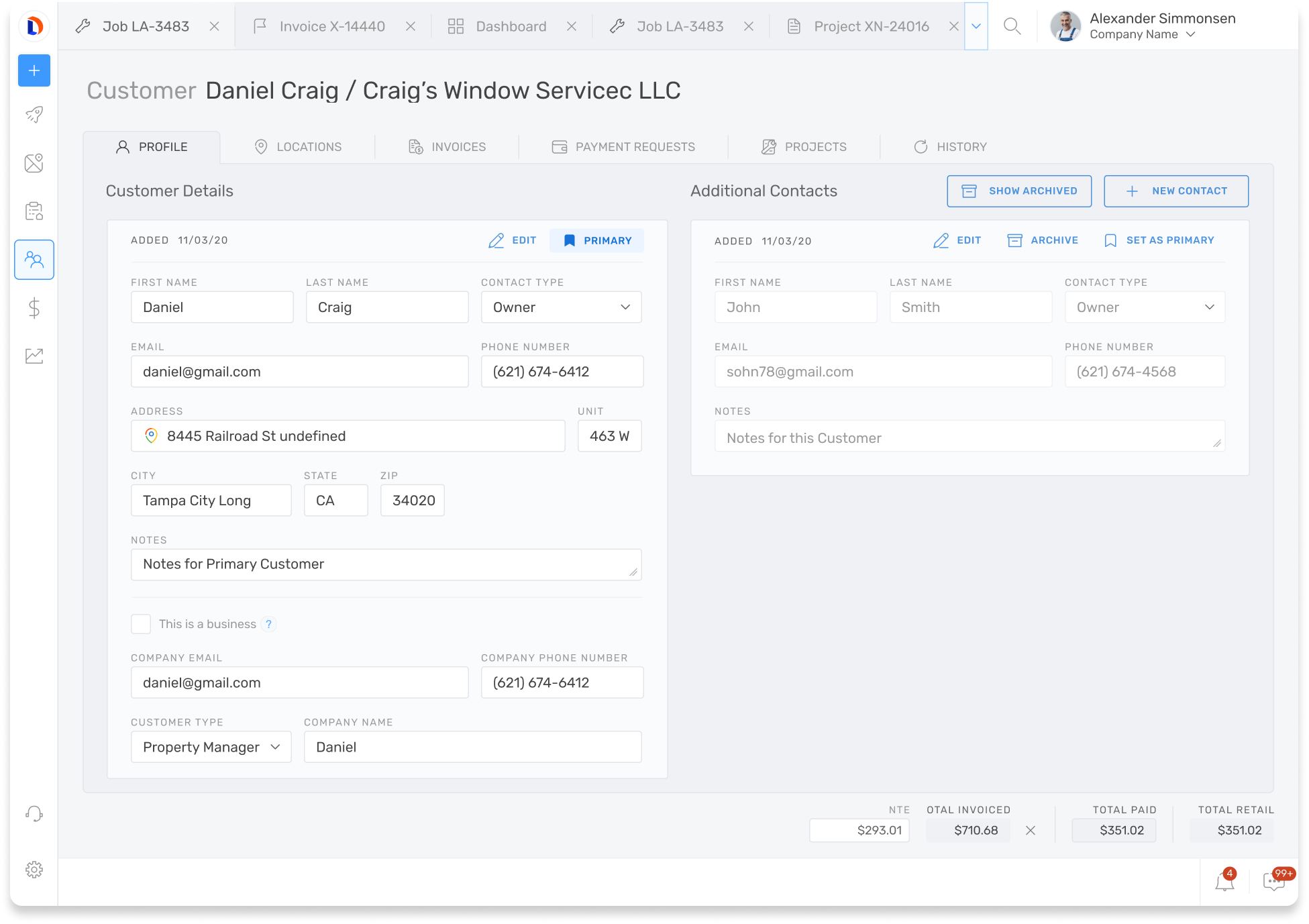Open the reports chart icon in sidebar
Screen dimensions: 1309x924
coord(34,356)
